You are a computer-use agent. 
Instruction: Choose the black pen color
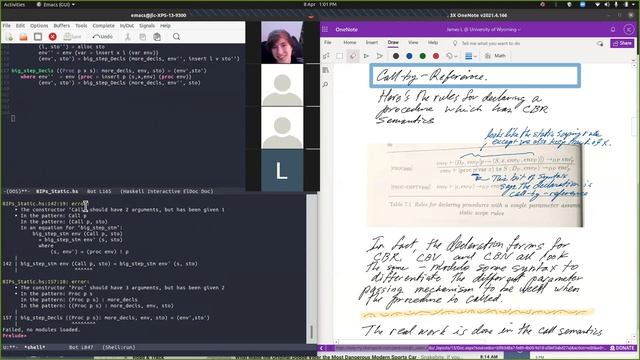click(x=396, y=56)
